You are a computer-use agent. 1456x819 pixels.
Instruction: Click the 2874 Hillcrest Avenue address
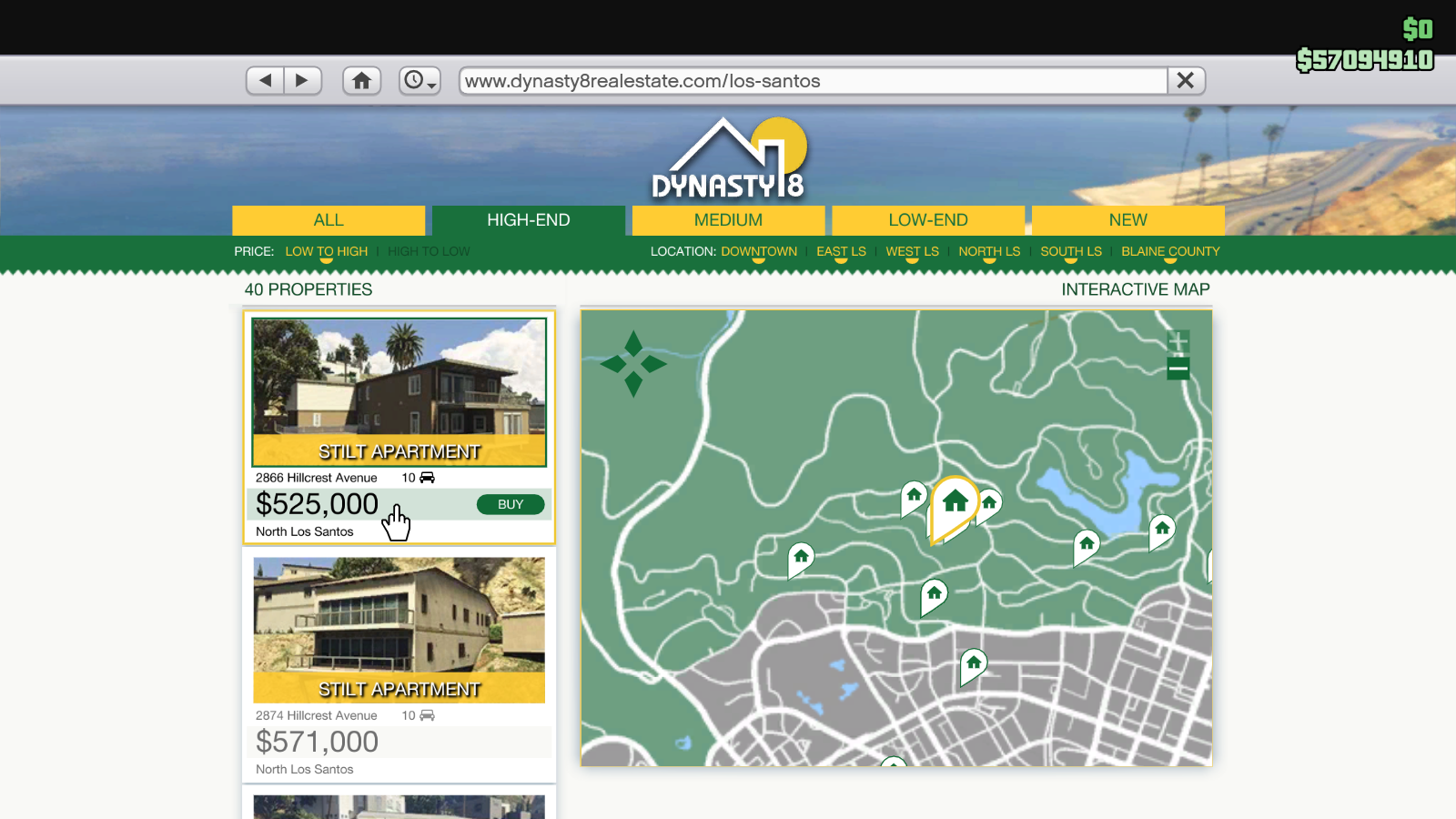(316, 715)
